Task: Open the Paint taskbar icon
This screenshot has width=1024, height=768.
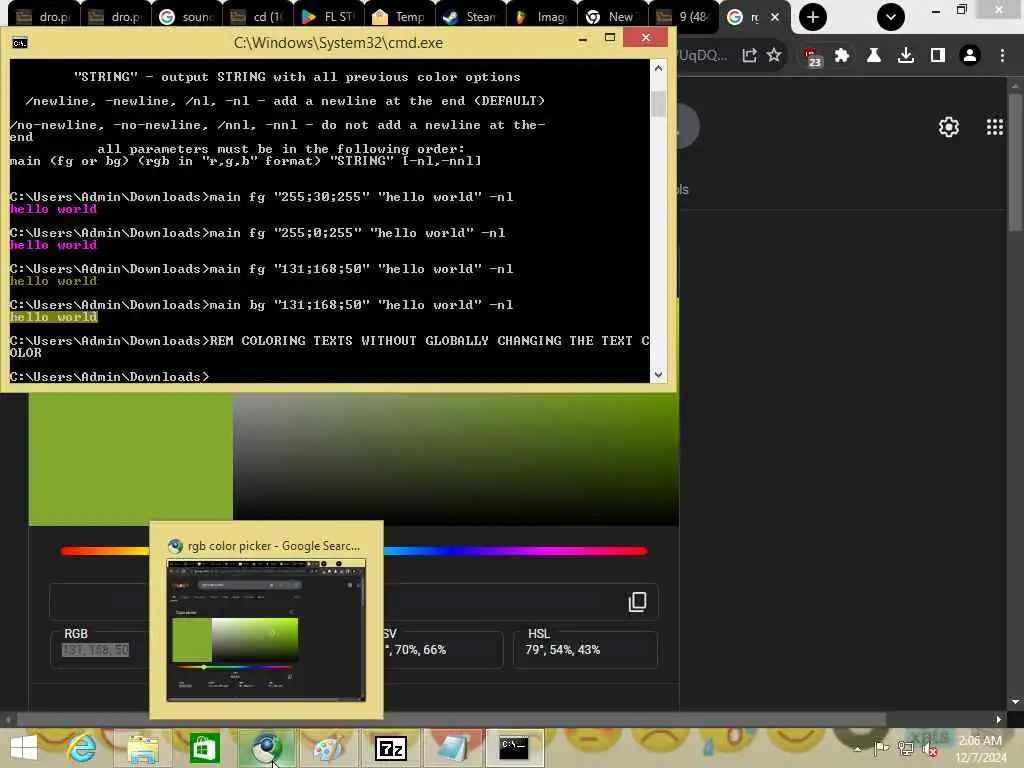Action: point(328,748)
